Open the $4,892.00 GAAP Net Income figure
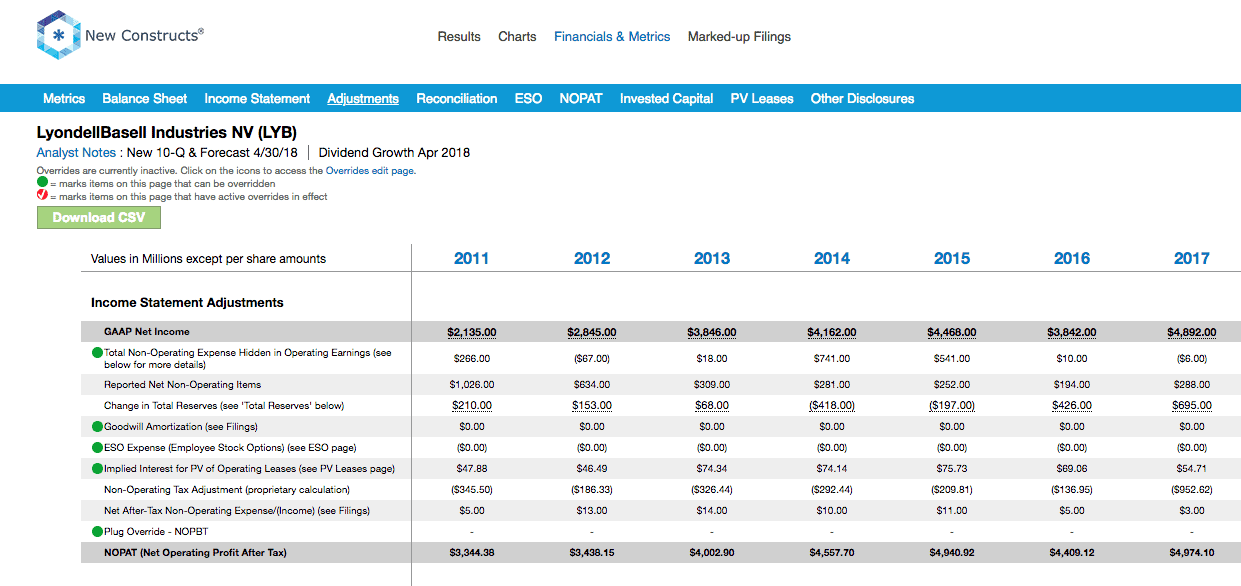Image resolution: width=1241 pixels, height=586 pixels. tap(1192, 332)
